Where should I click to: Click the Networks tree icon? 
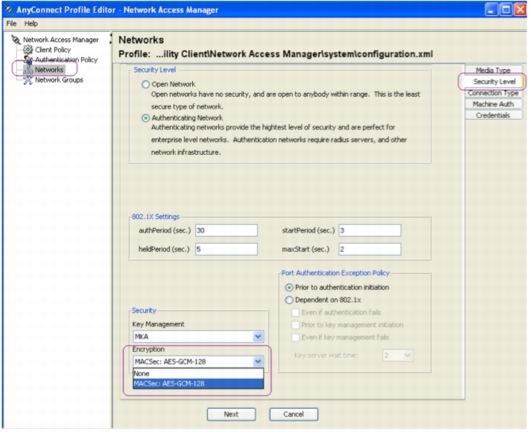coord(28,70)
